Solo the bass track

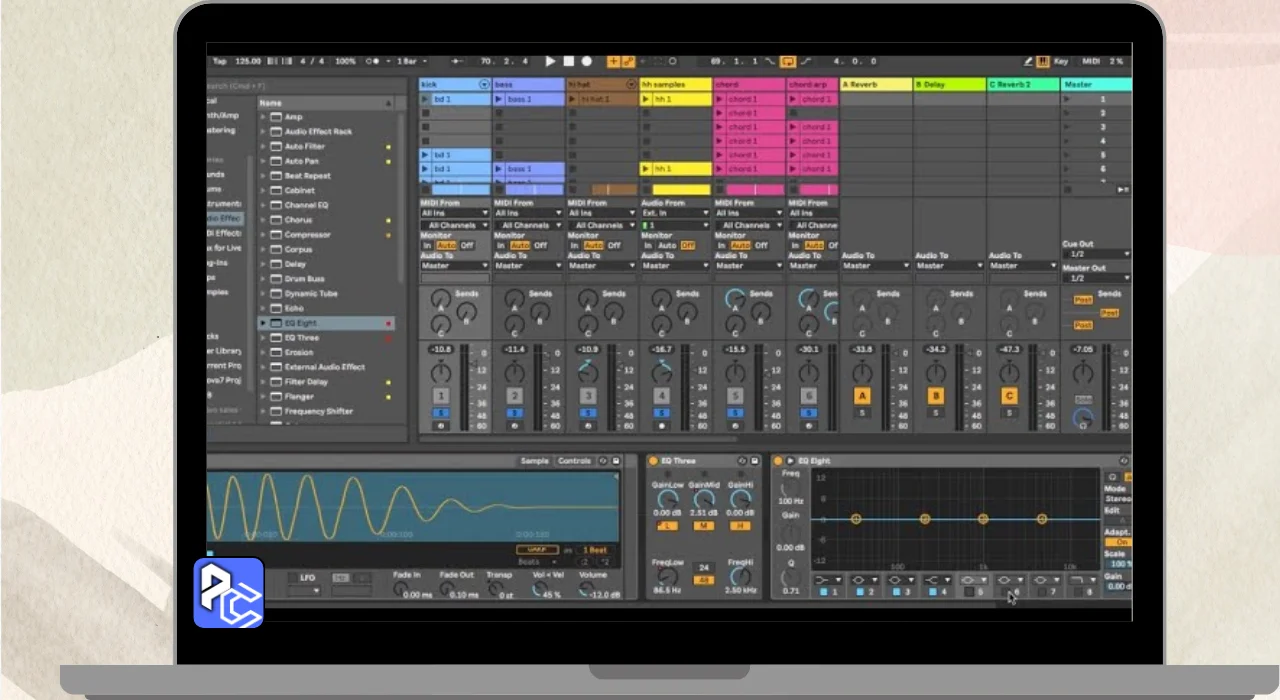coord(514,413)
